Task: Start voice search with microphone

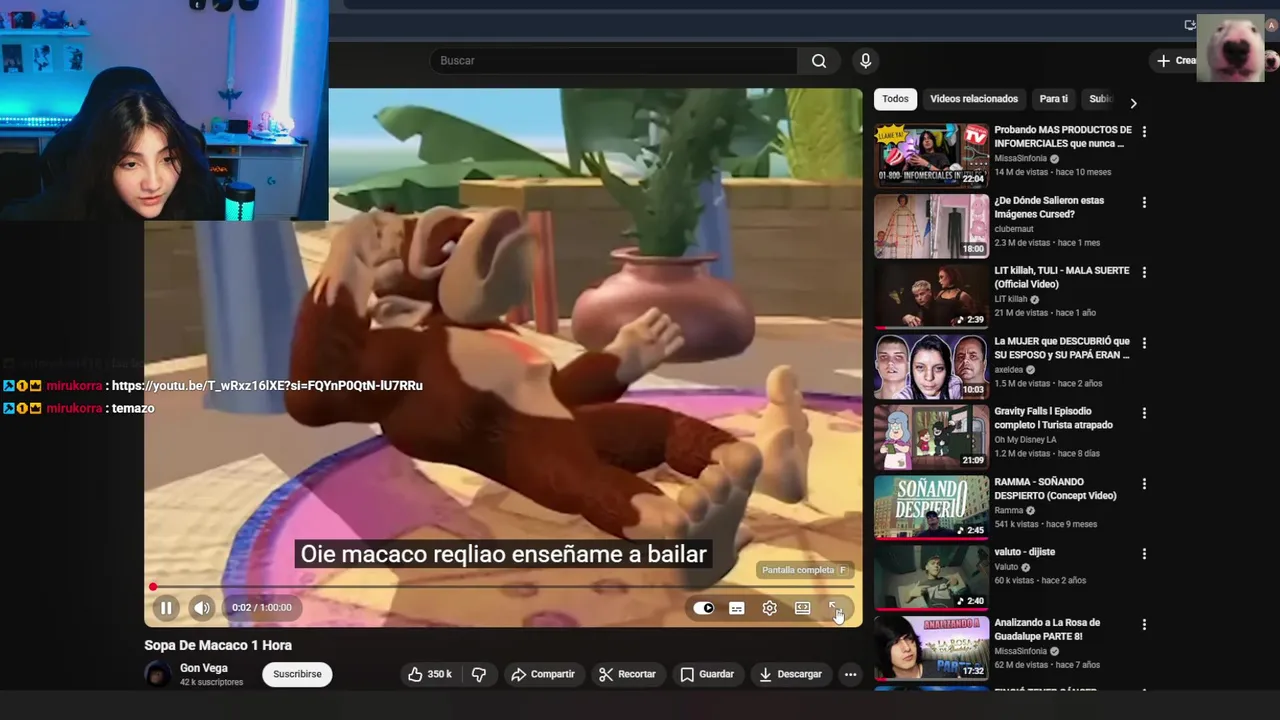Action: point(866,61)
